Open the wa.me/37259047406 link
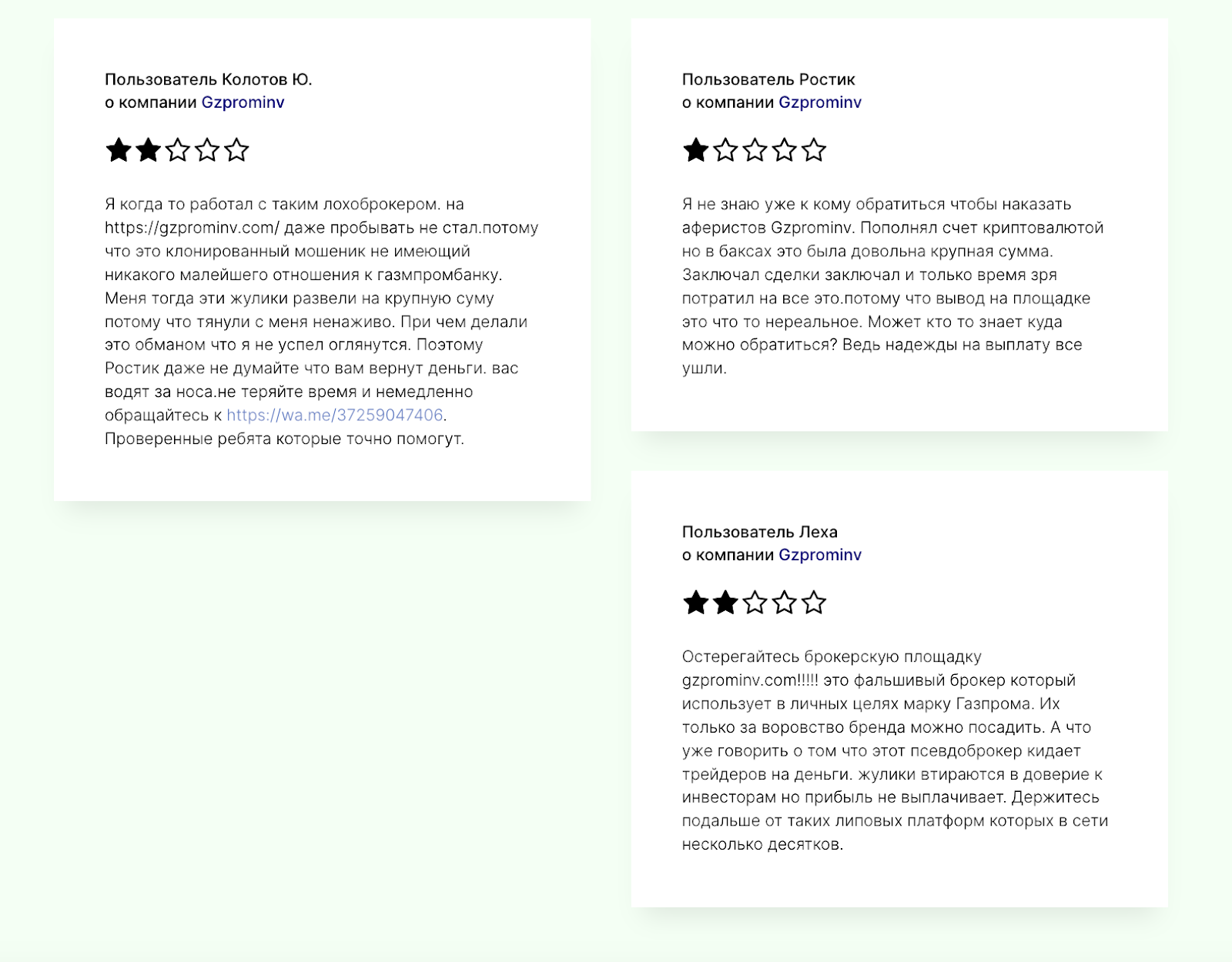Viewport: 1232px width, 962px height. (335, 415)
